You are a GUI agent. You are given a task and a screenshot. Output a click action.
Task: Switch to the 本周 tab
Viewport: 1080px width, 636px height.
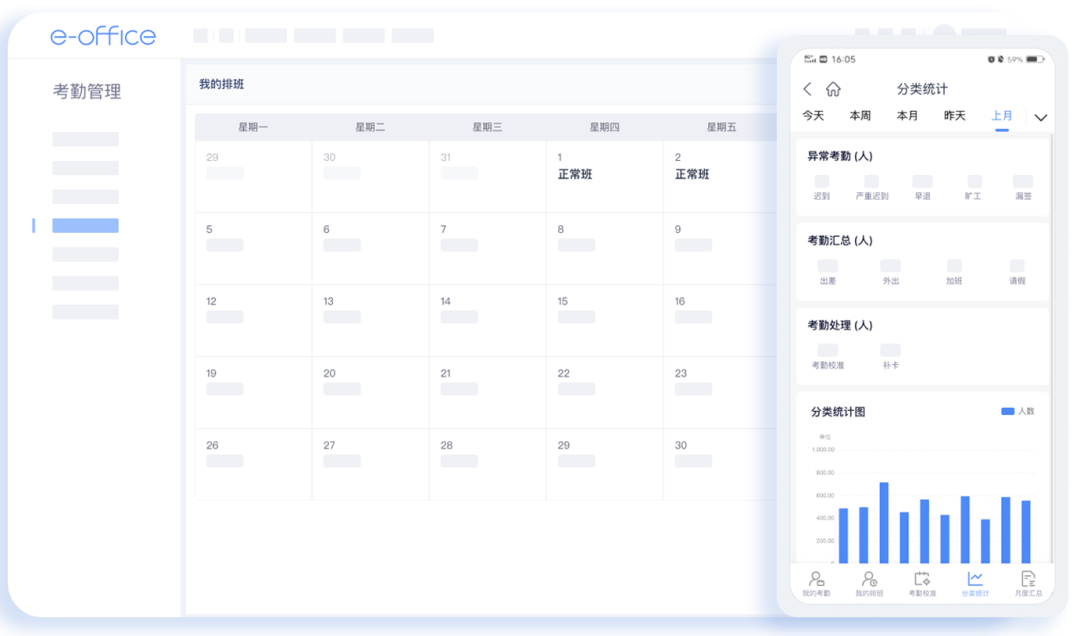[x=859, y=115]
